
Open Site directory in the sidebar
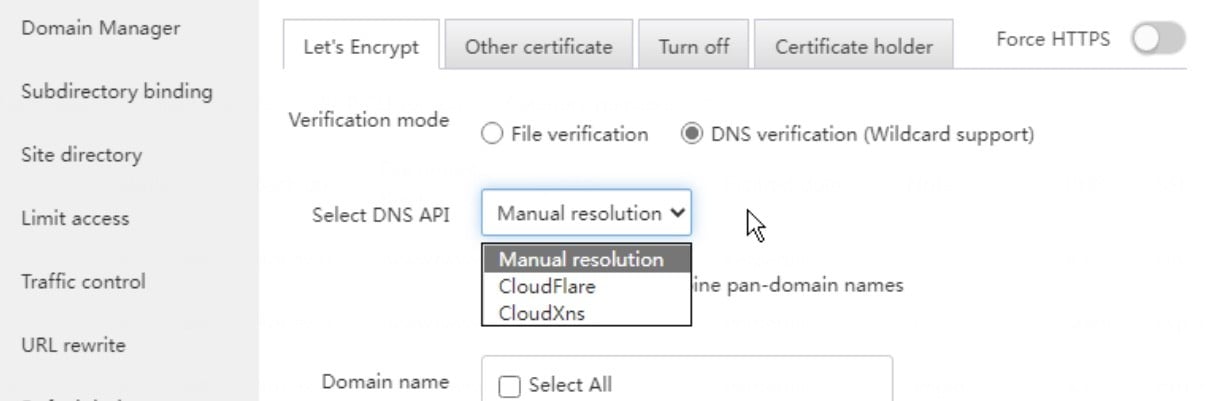[81, 155]
